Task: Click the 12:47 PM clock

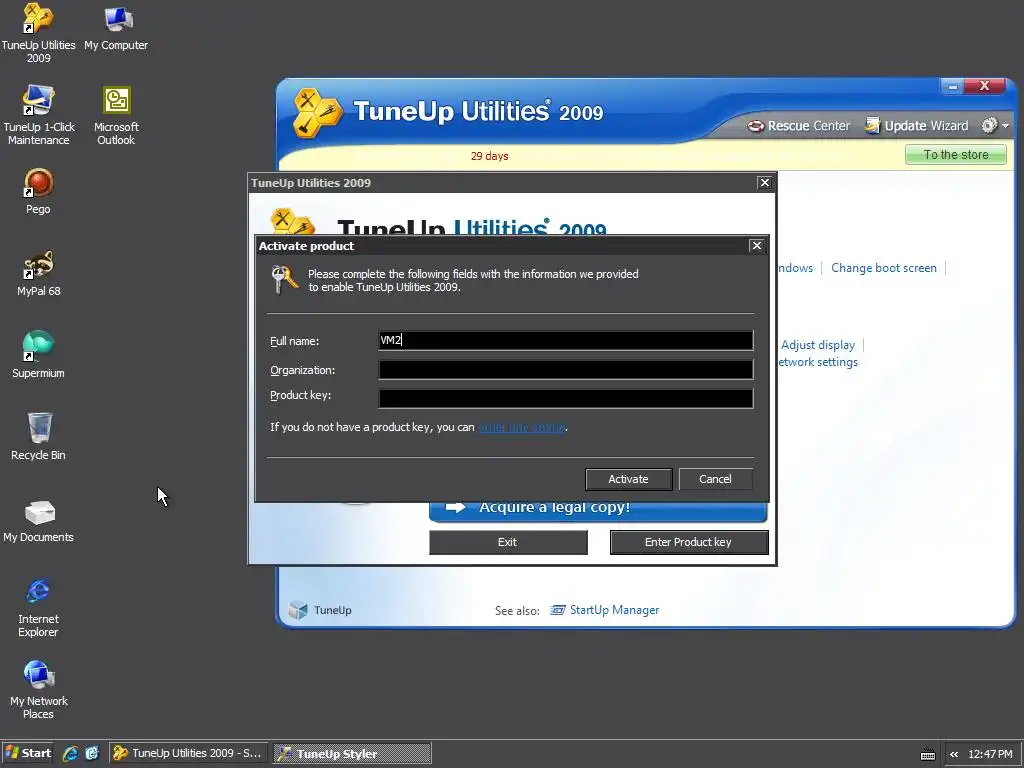Action: tap(990, 754)
